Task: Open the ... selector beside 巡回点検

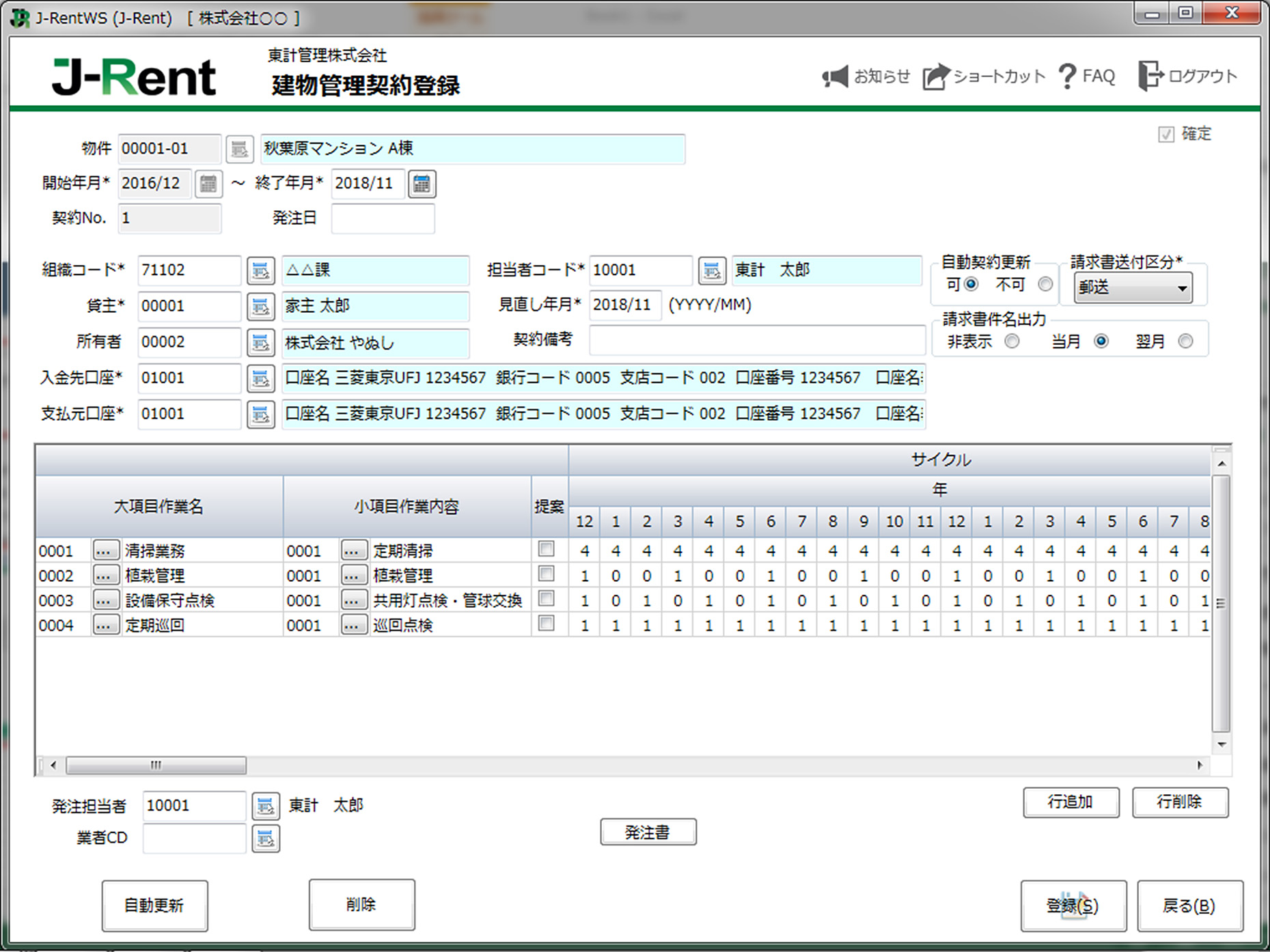Action: pos(353,624)
